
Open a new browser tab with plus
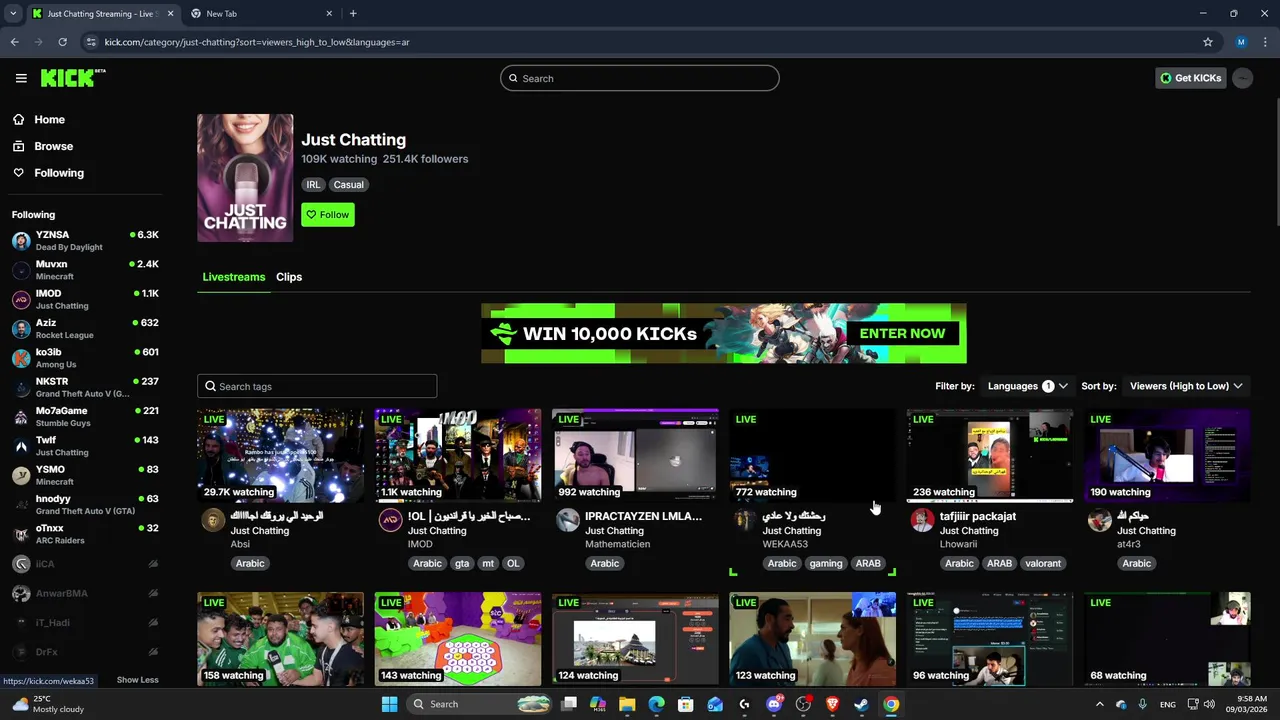pos(353,14)
